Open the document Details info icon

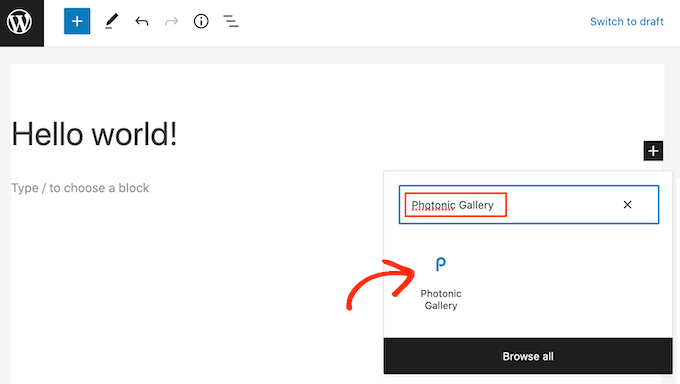click(201, 21)
